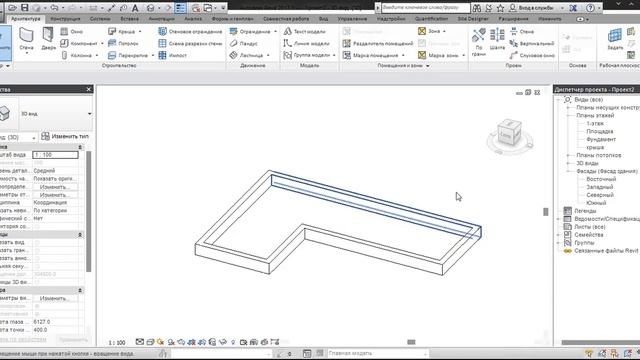The width and height of the screenshot is (640, 360).
Task: Save project from quick access toolbar
Action: click(25, 8)
